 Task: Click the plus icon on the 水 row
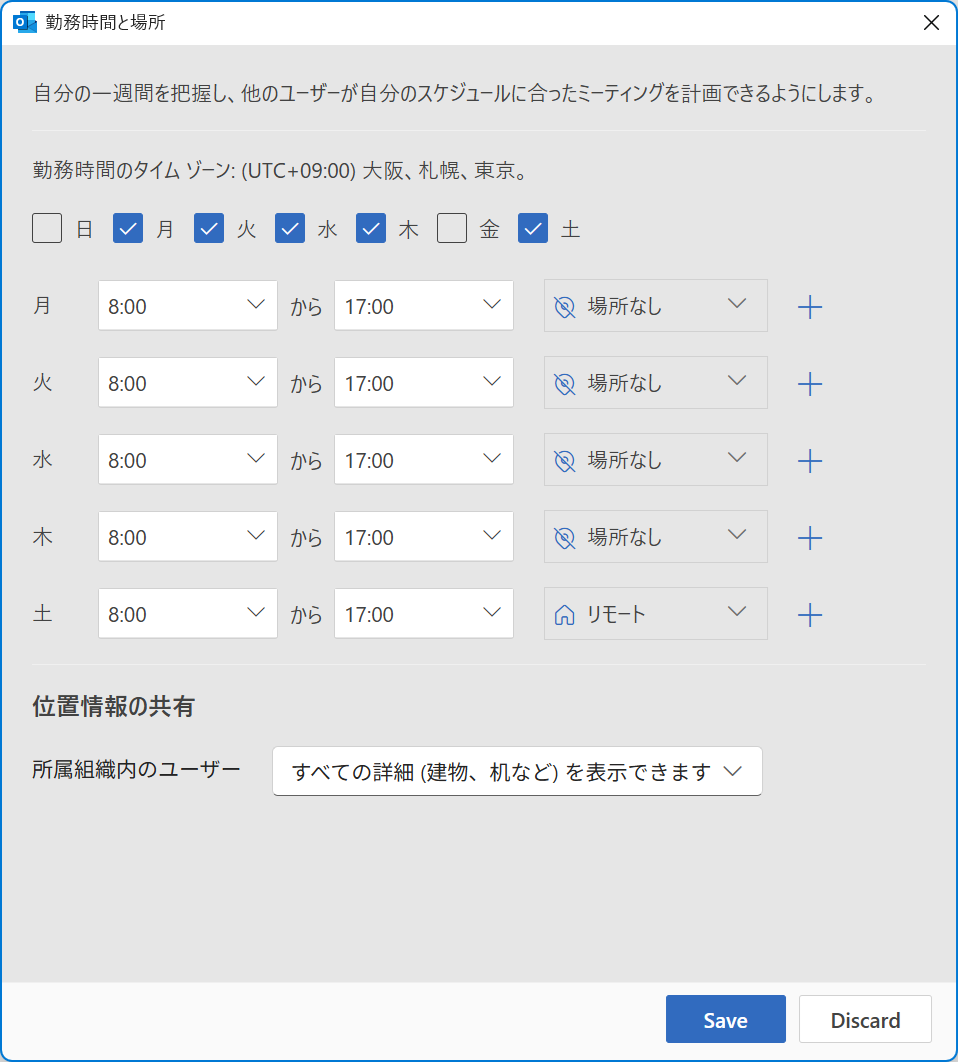810,460
